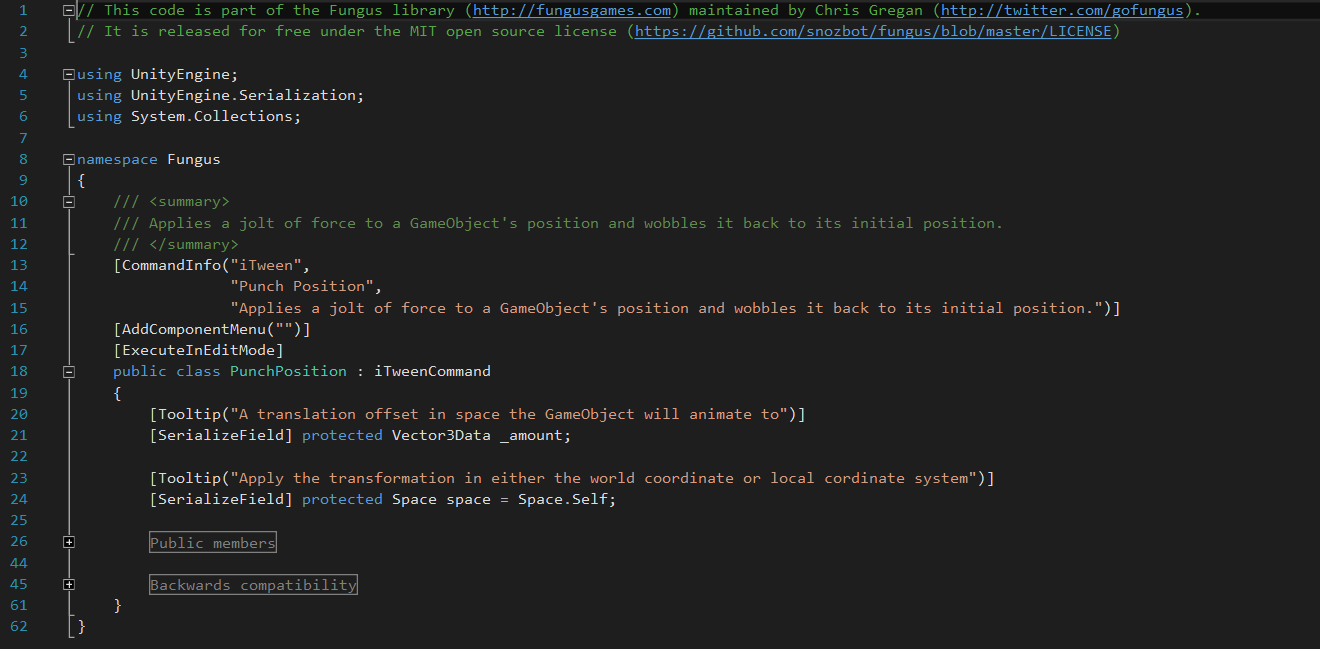This screenshot has height=649, width=1320.
Task: Place cursor on the _amount field
Action: click(534, 435)
